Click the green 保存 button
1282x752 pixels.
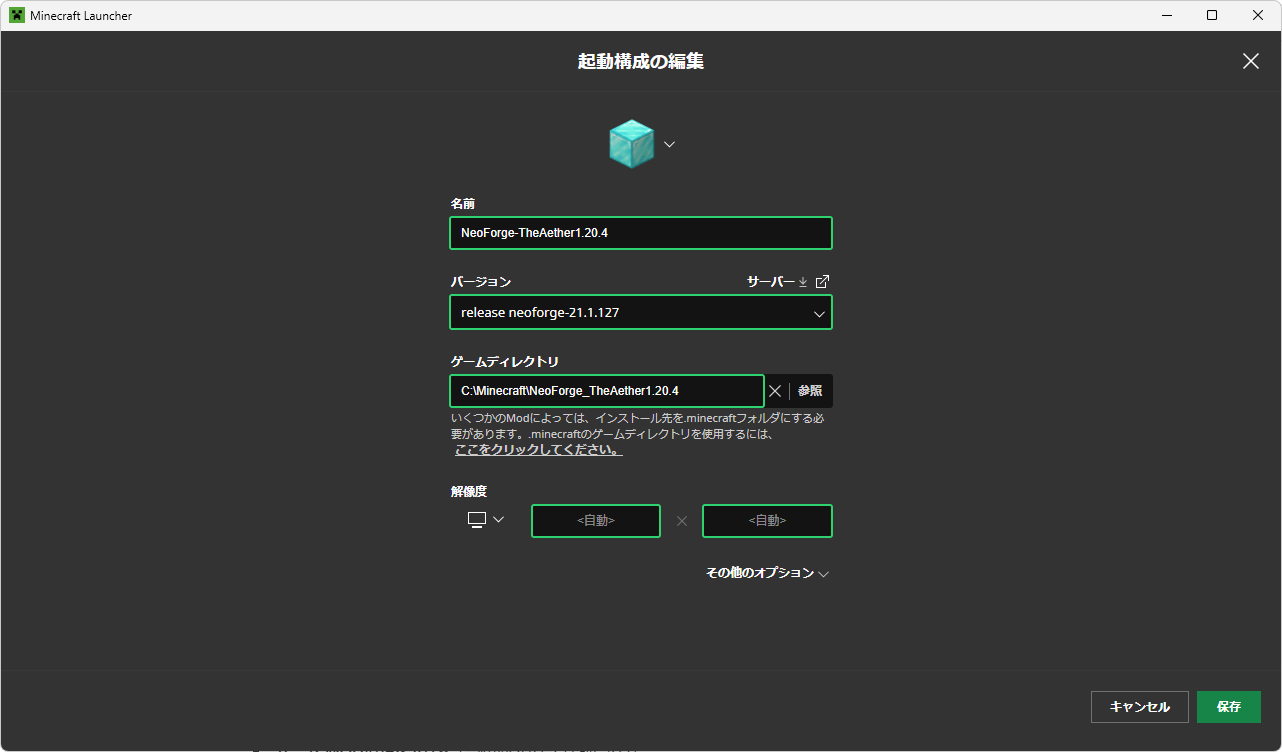coord(1229,707)
